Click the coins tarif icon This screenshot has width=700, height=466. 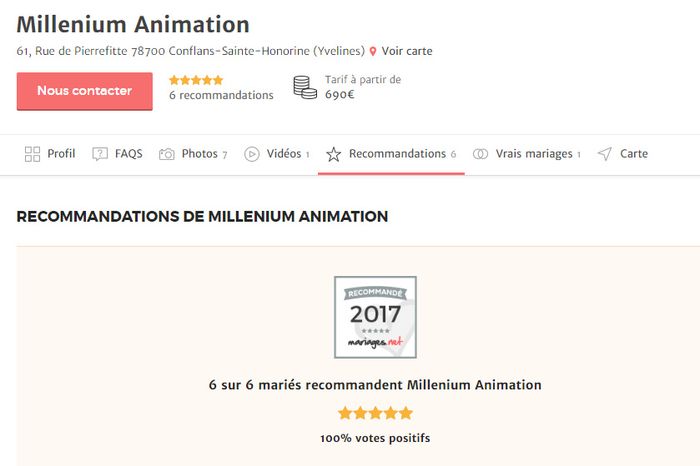(x=305, y=88)
